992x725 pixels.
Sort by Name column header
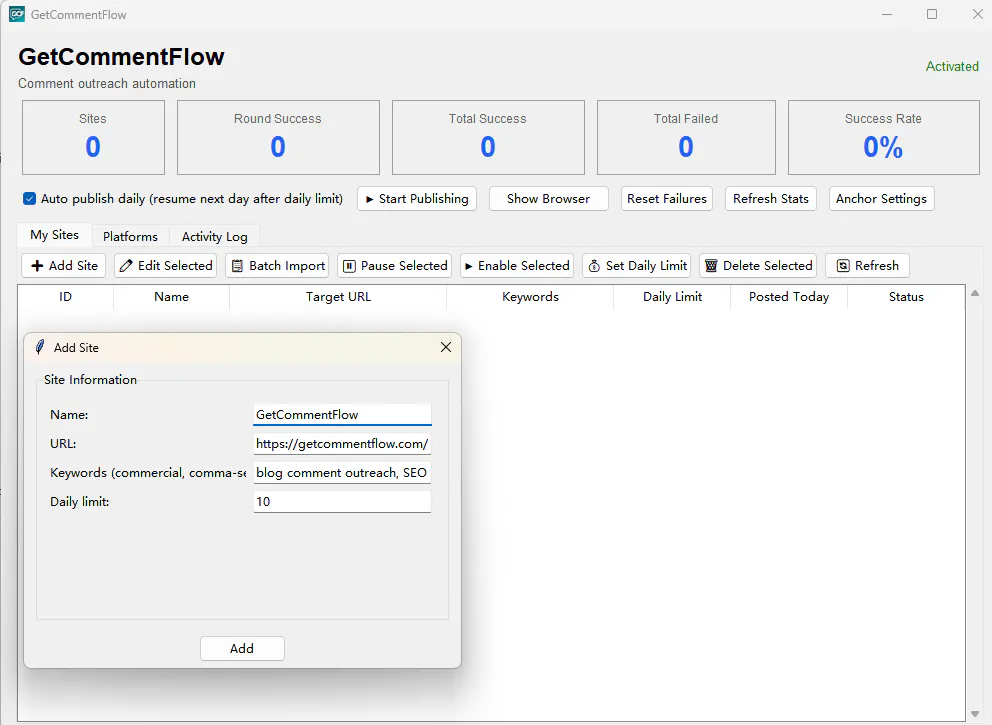pos(171,297)
